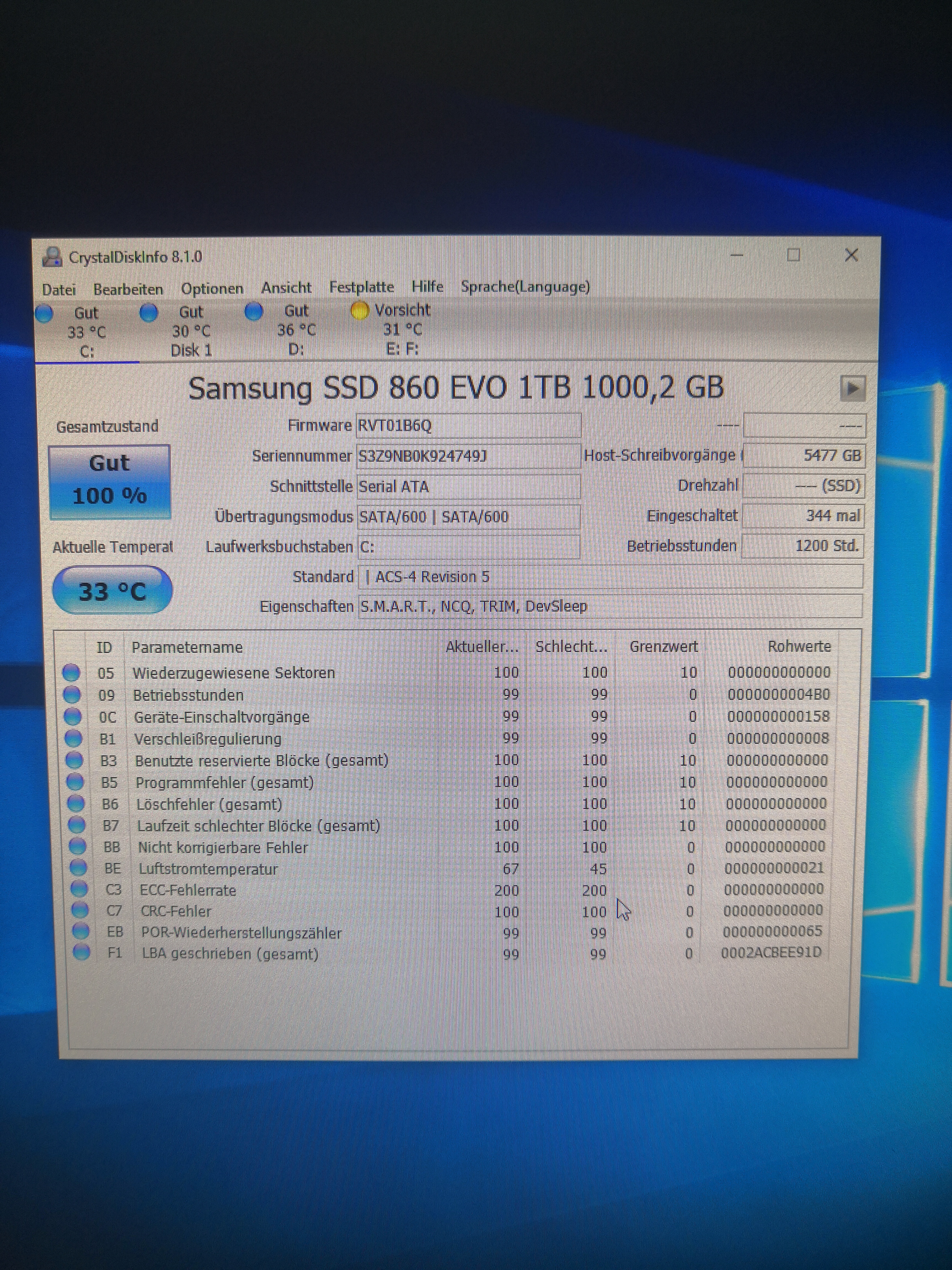Viewport: 952px width, 1270px height.
Task: Click the Gut 100 % health status button
Action: pyautogui.click(x=110, y=482)
